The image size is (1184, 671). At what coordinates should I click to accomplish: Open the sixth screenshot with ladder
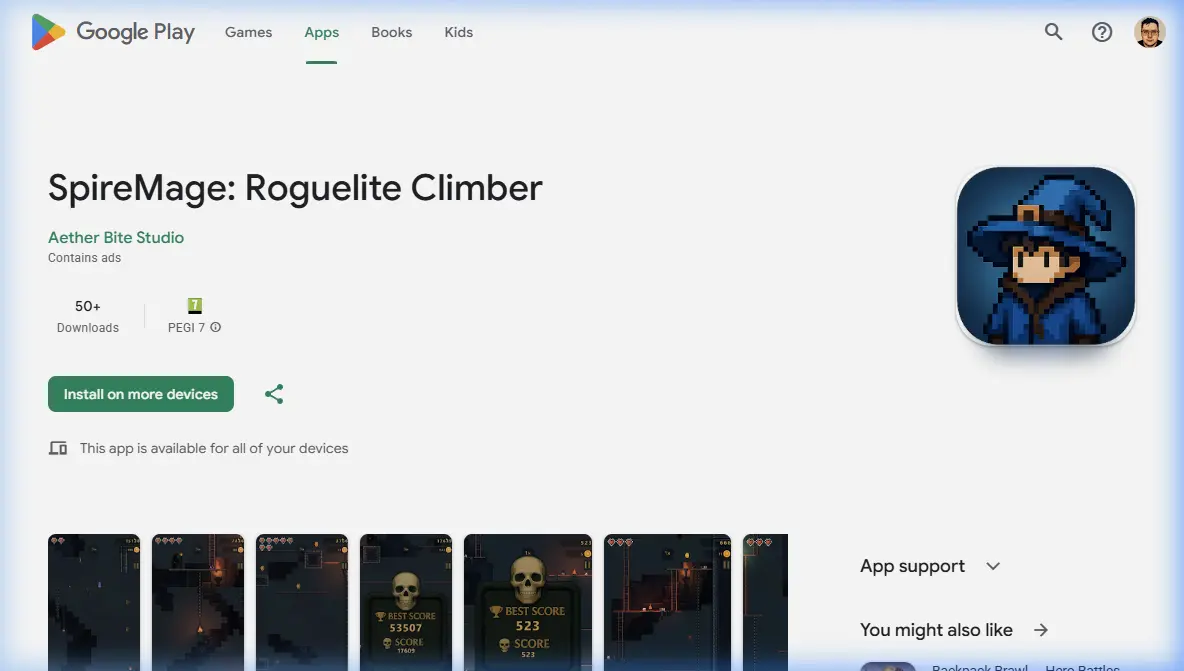(668, 602)
